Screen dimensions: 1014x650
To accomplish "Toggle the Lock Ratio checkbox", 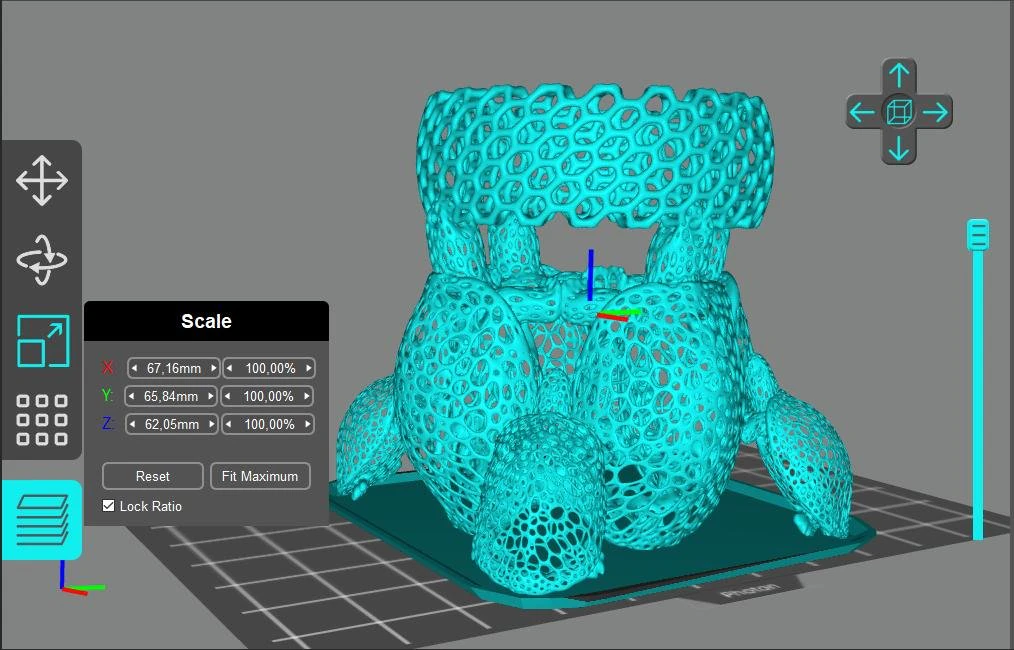I will [109, 506].
